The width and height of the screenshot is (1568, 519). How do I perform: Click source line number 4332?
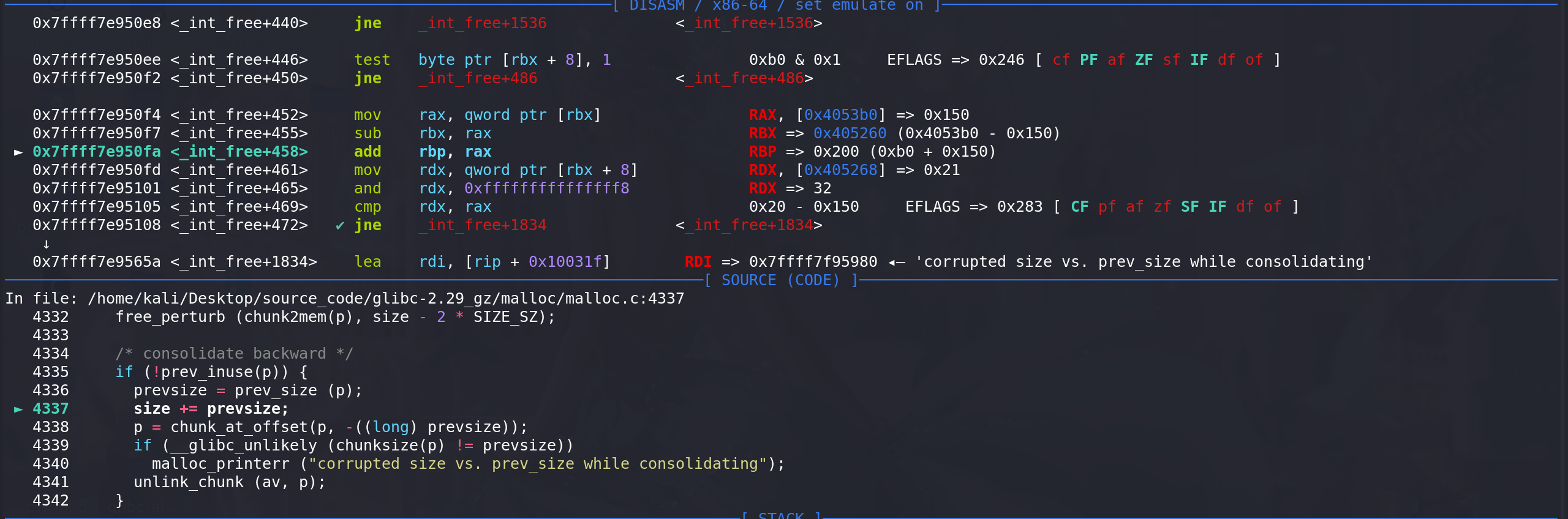pyautogui.click(x=51, y=317)
